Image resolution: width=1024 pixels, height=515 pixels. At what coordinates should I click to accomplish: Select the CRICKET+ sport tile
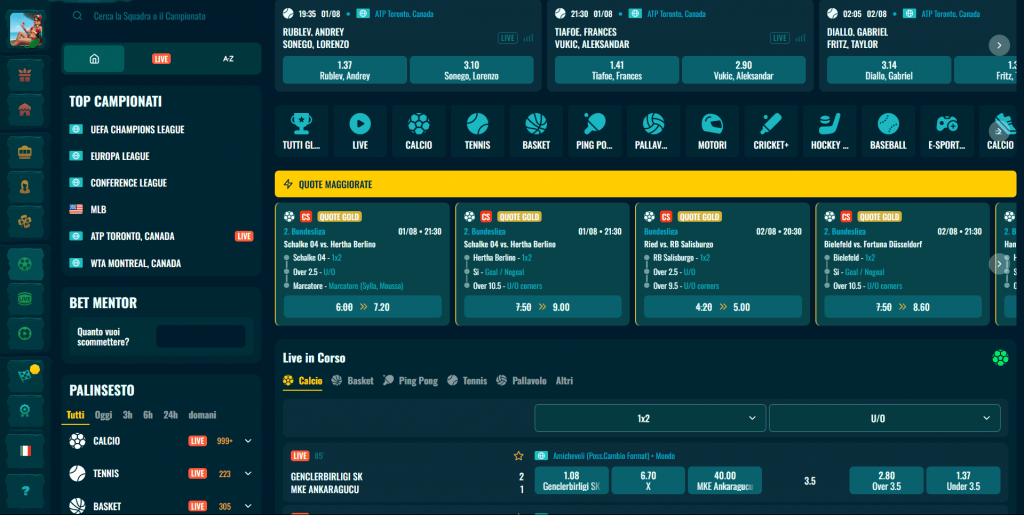point(771,131)
